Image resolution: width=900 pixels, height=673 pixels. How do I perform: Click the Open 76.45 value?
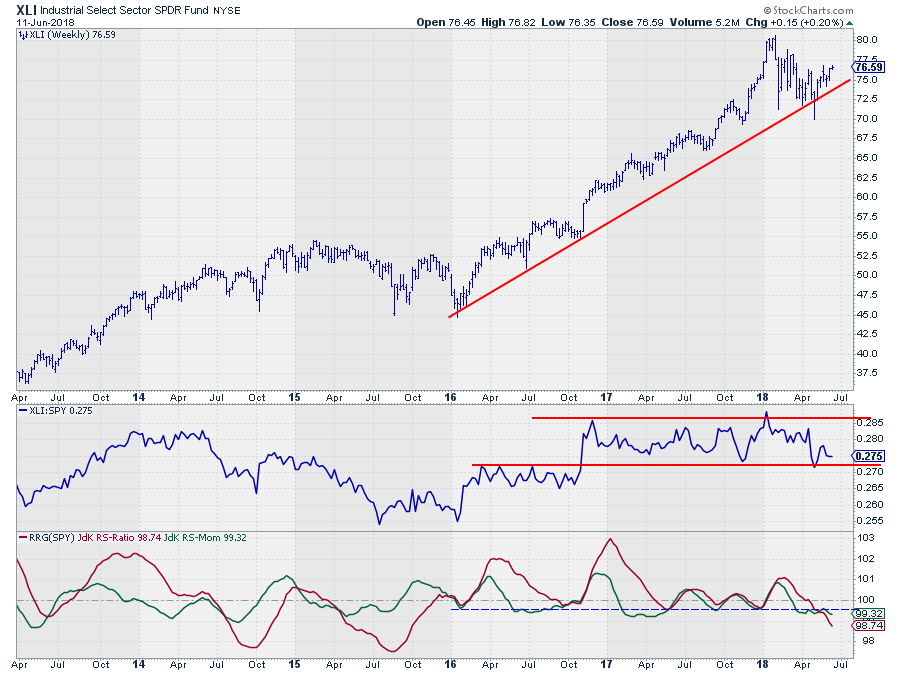pos(446,22)
